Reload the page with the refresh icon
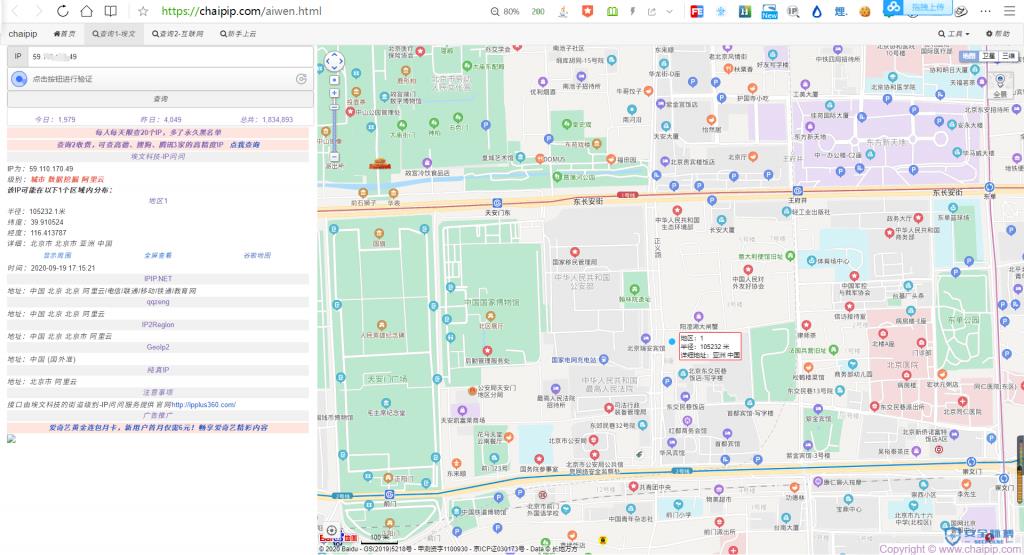 coord(63,11)
